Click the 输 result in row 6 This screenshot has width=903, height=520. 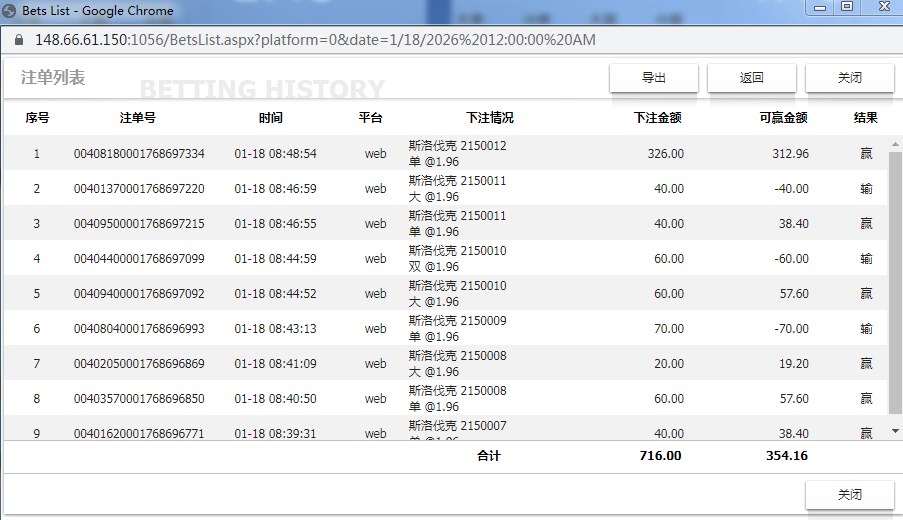pos(866,329)
